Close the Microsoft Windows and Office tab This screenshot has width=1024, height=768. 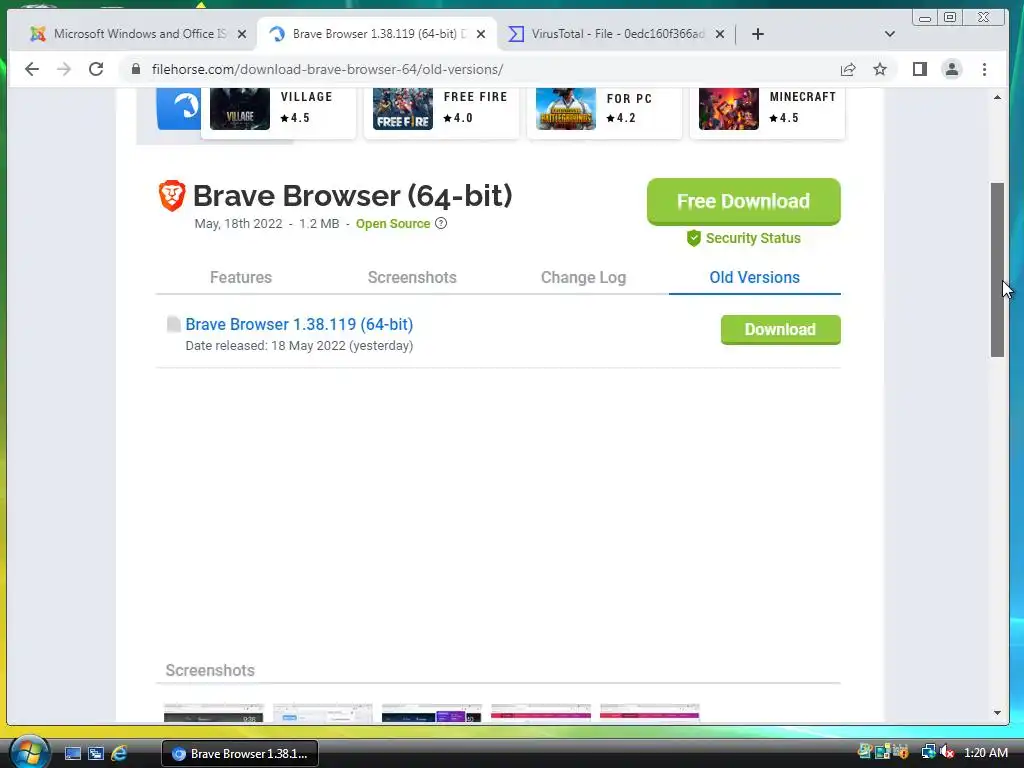point(242,34)
